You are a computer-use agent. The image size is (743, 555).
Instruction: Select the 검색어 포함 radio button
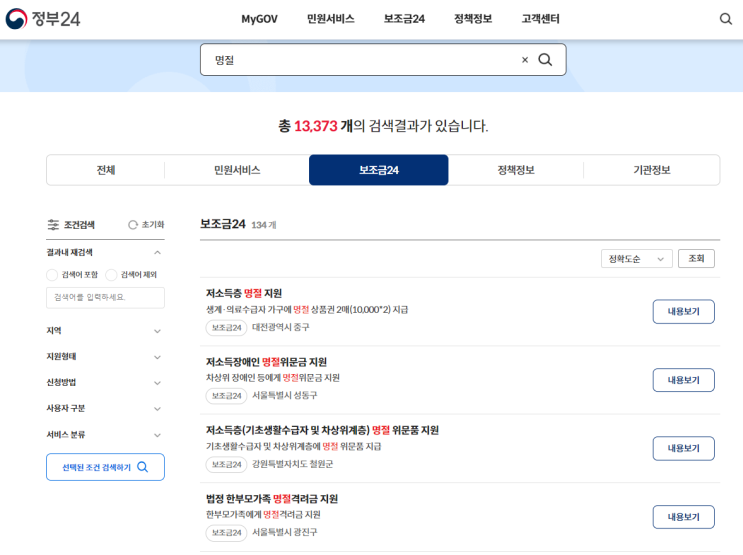[x=52, y=275]
